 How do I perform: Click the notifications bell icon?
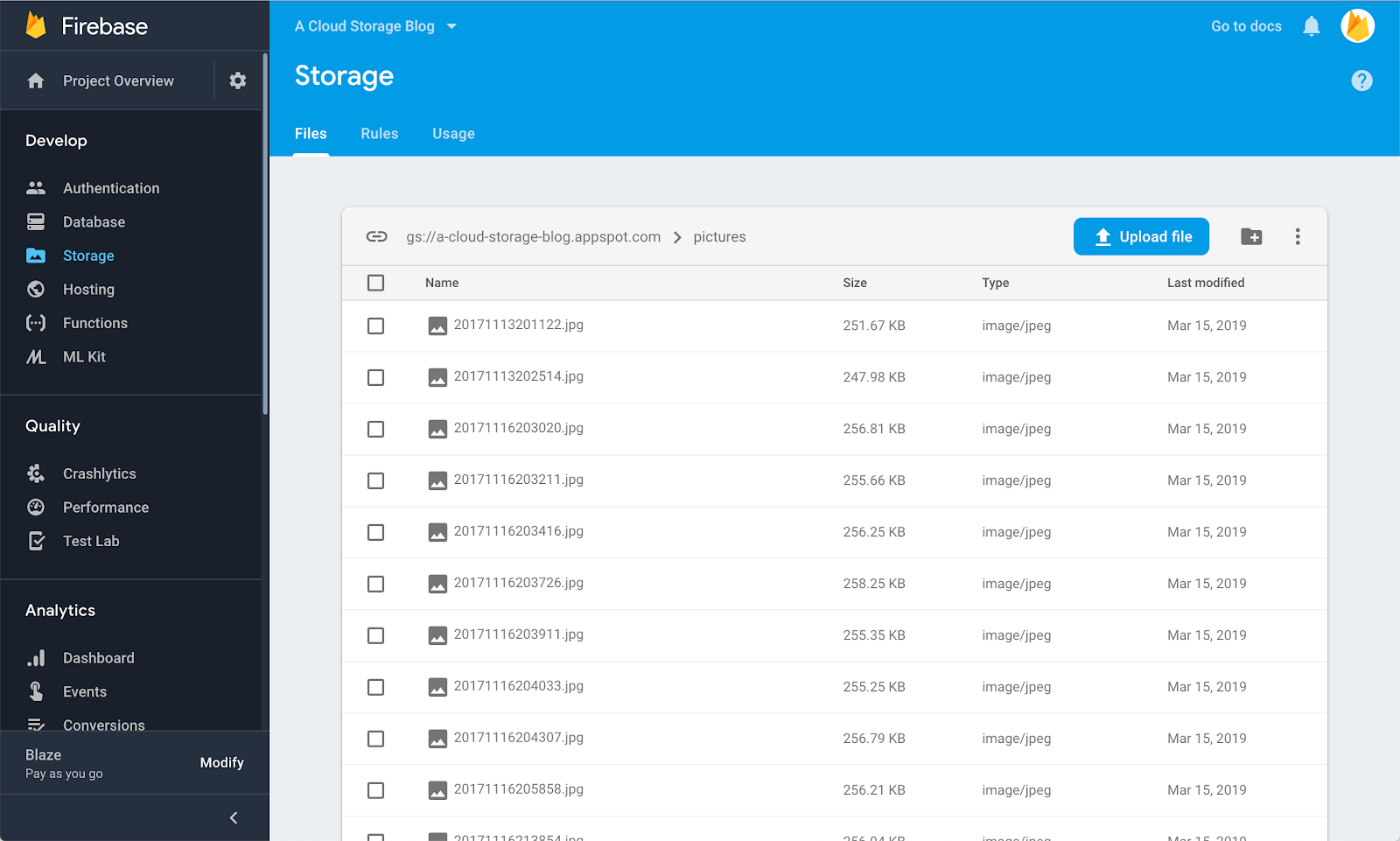coord(1311,26)
